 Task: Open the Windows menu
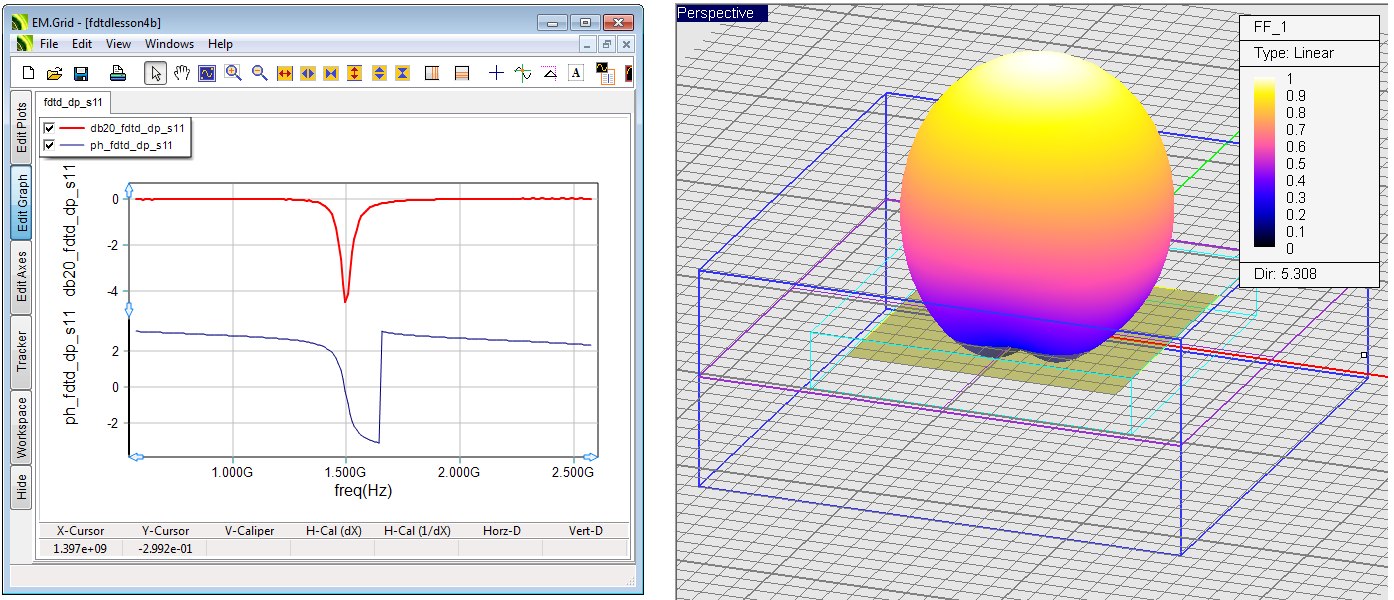point(169,44)
